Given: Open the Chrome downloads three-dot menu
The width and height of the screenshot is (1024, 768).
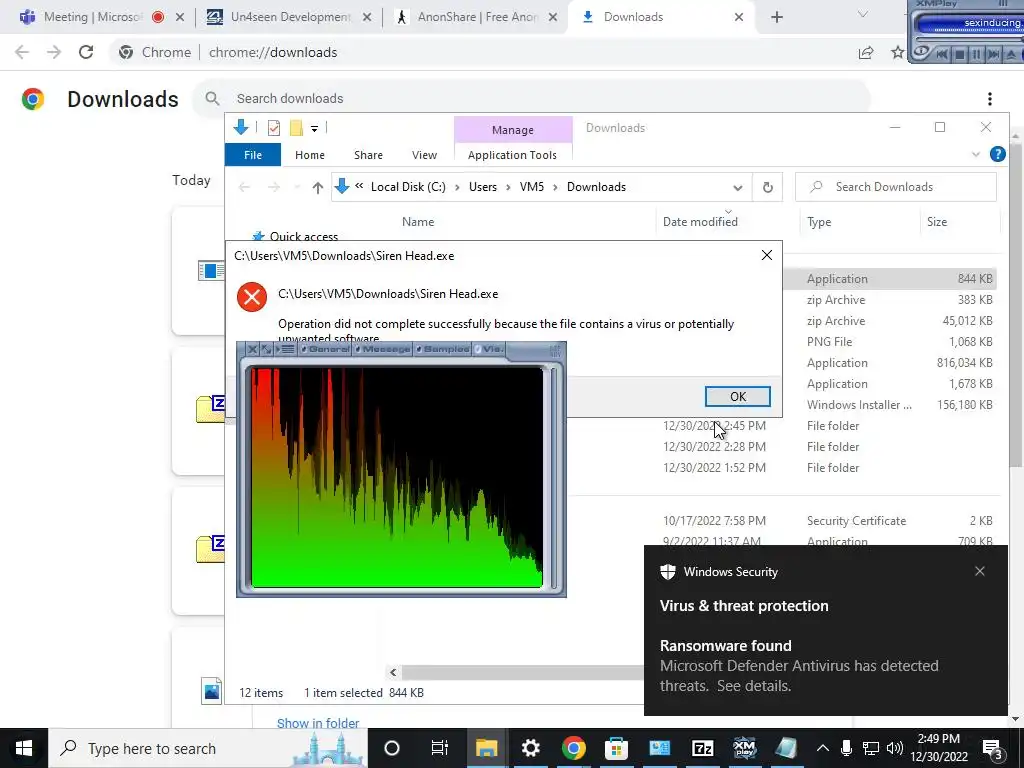Looking at the screenshot, I should [989, 99].
